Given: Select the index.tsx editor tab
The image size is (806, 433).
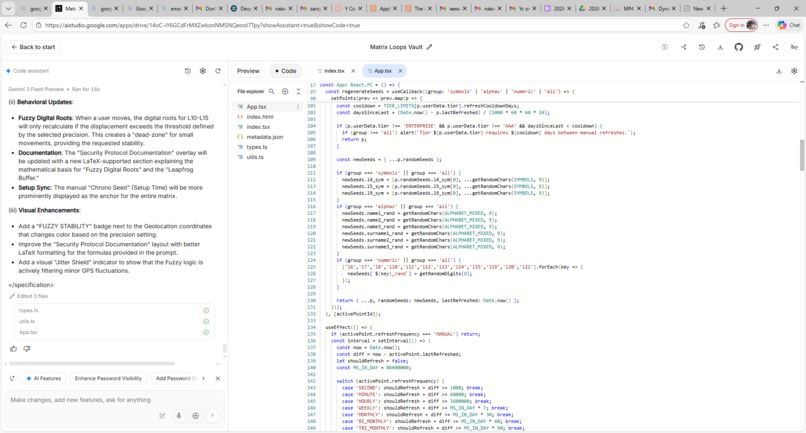Looking at the screenshot, I should coord(334,71).
